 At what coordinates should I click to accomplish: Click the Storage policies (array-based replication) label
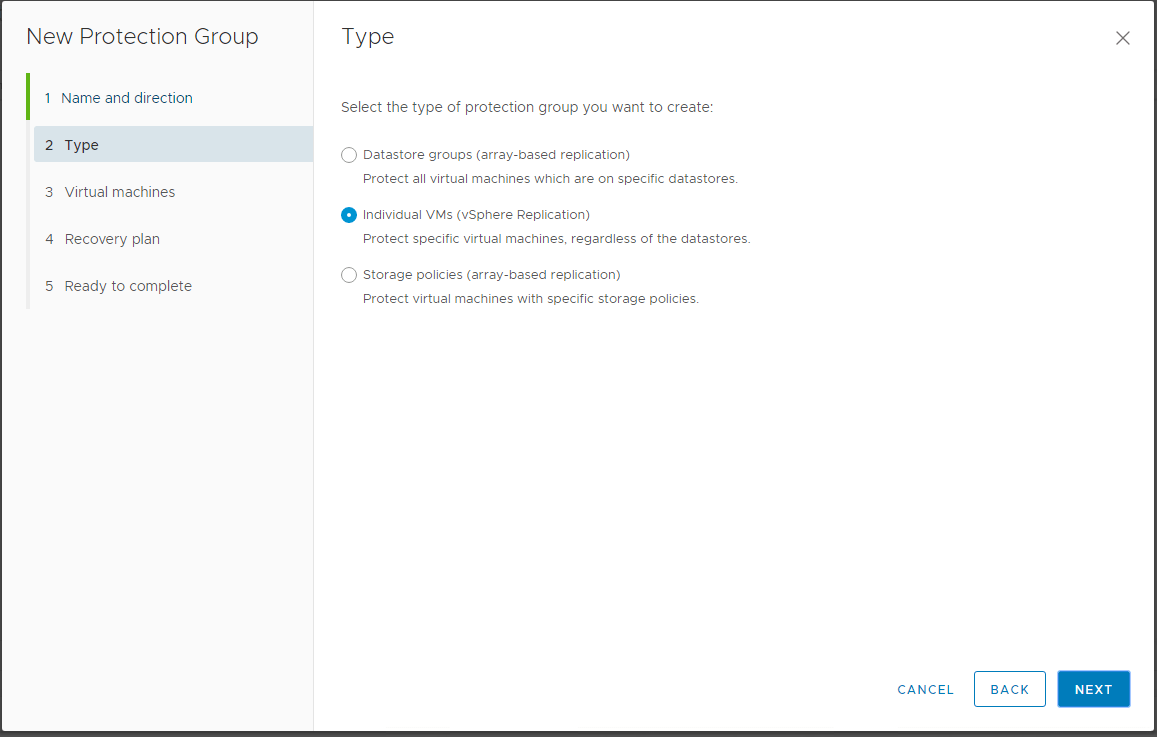point(491,275)
